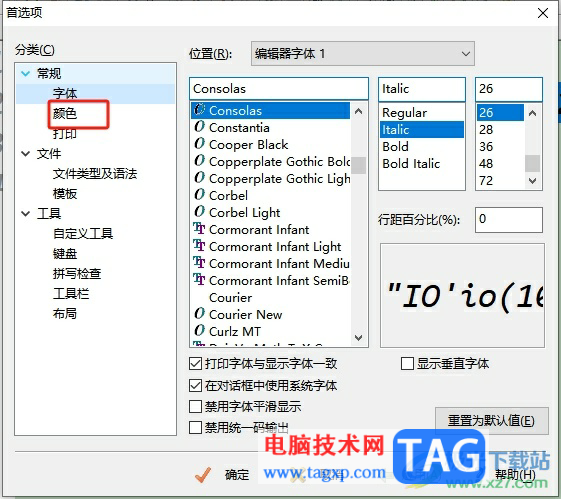
Task: Click the TrueType icon beside Cormorant Infant
Action: [x=199, y=229]
